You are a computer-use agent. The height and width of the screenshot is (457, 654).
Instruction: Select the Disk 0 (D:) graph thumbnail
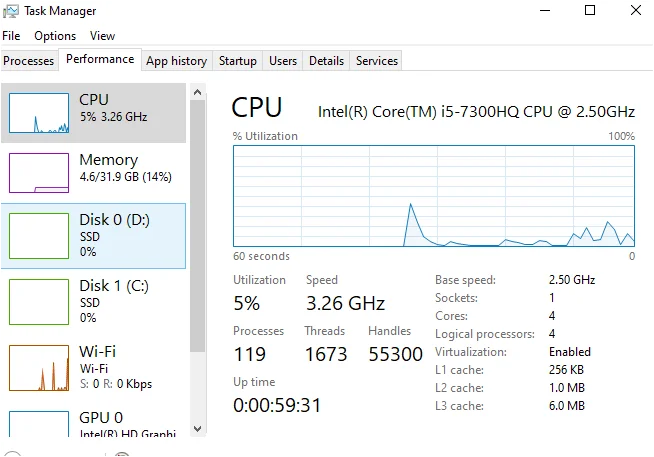[x=39, y=236]
